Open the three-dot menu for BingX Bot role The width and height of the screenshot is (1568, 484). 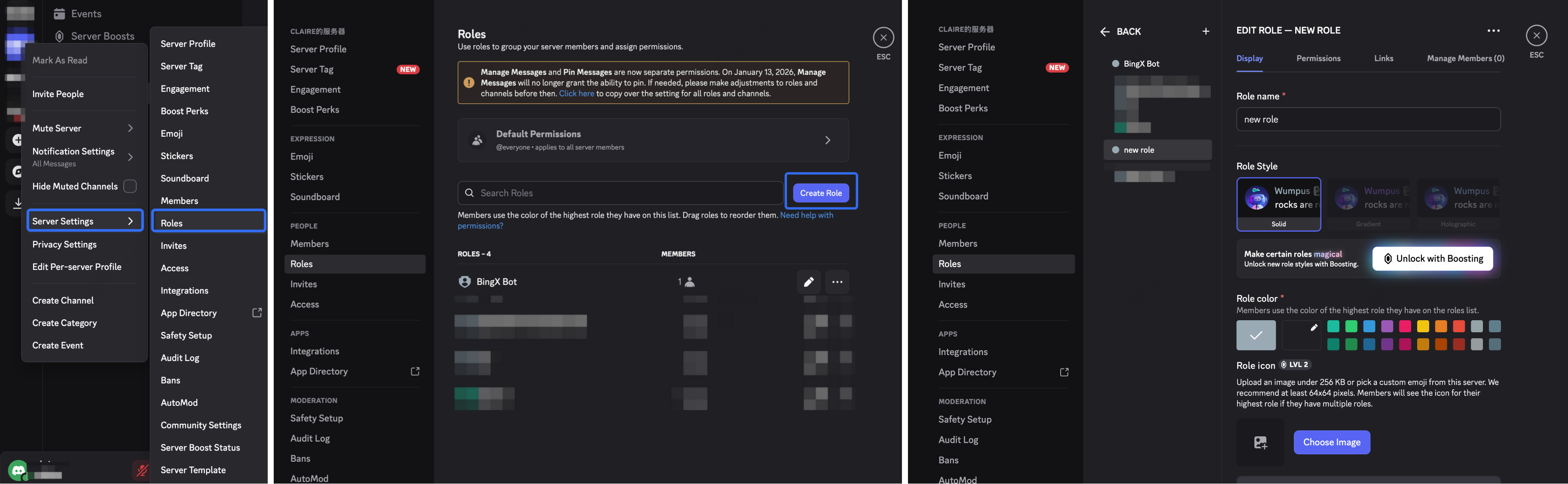coord(837,282)
